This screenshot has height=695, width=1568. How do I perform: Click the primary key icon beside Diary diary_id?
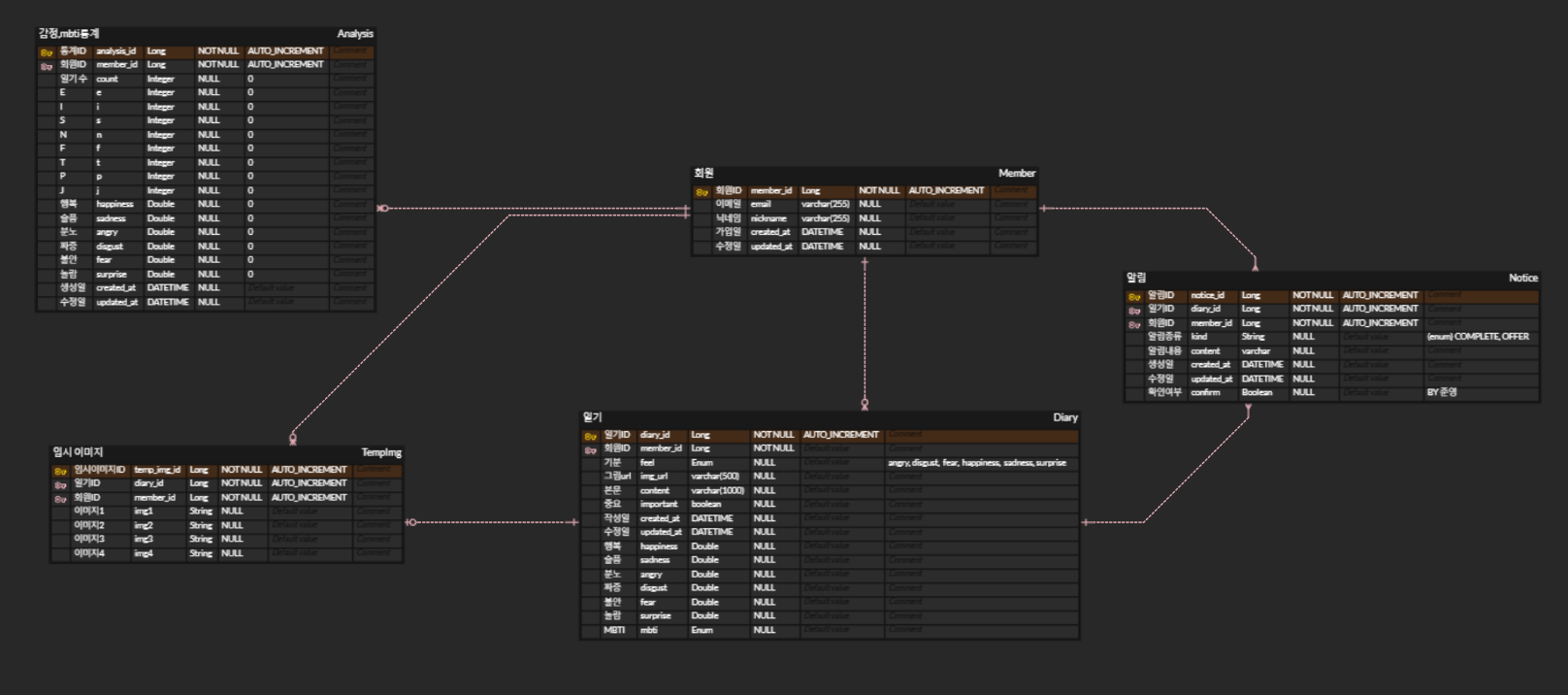pos(591,436)
